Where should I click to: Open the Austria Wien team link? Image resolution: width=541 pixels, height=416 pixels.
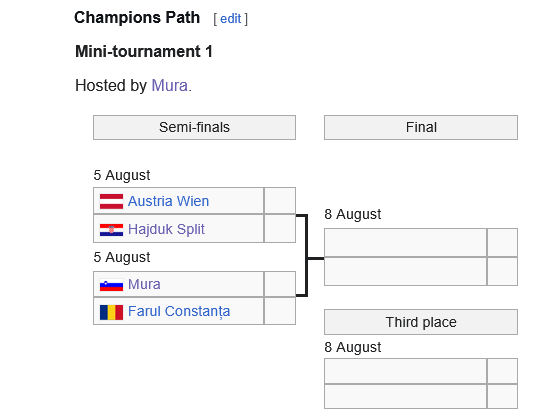click(168, 201)
